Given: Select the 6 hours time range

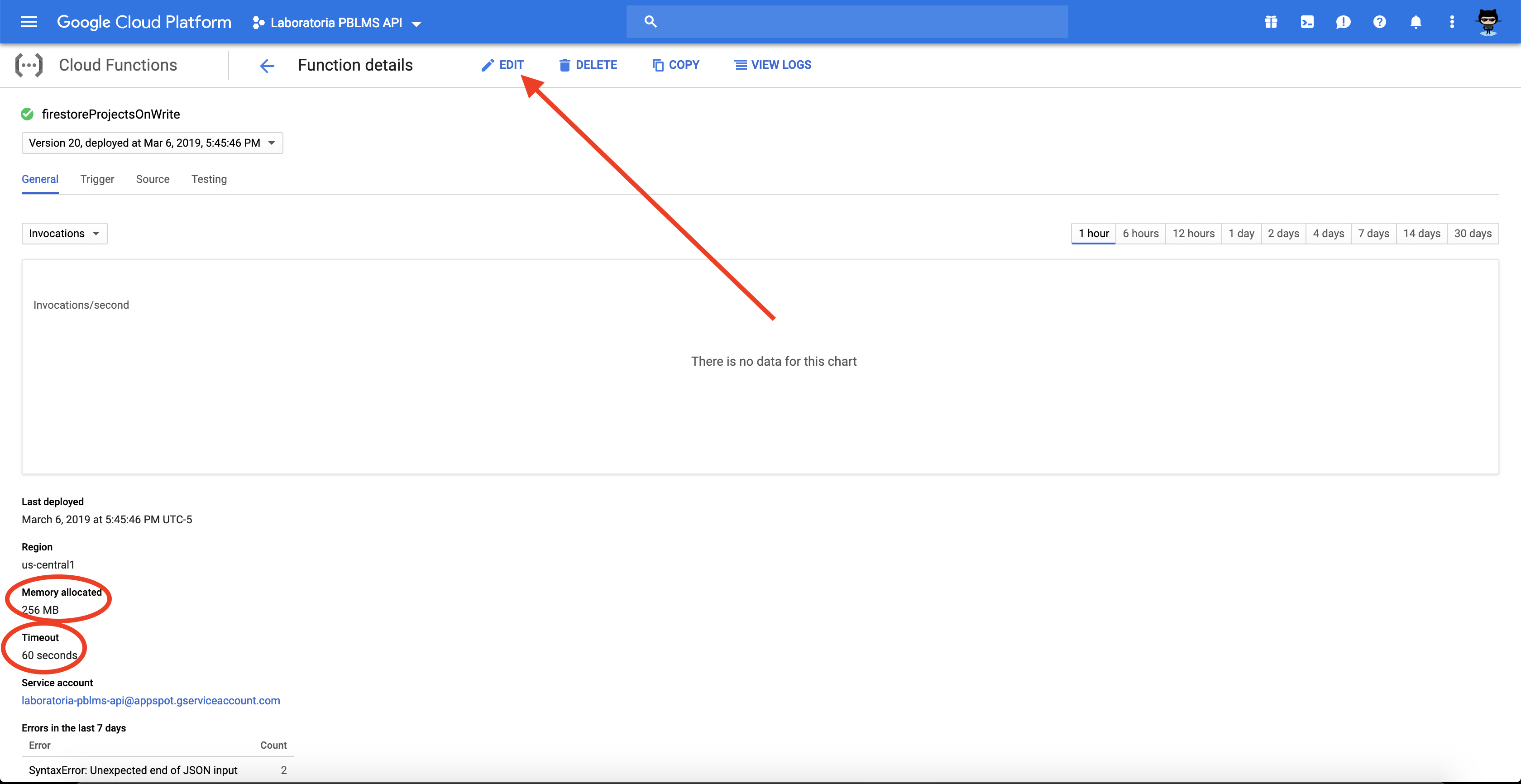Looking at the screenshot, I should [1140, 233].
